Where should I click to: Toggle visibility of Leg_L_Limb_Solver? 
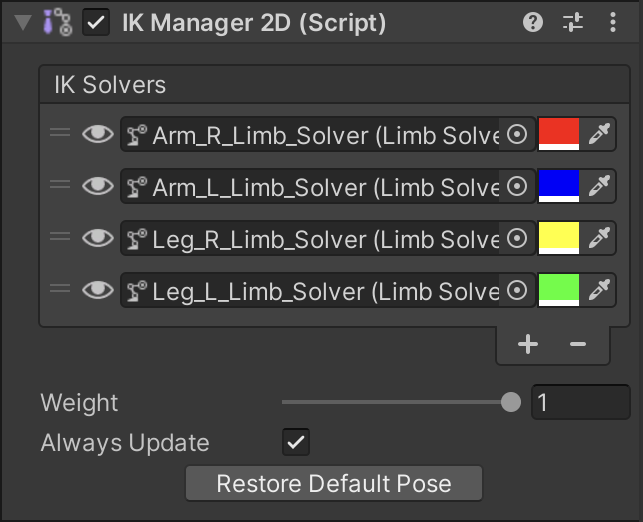pyautogui.click(x=97, y=290)
